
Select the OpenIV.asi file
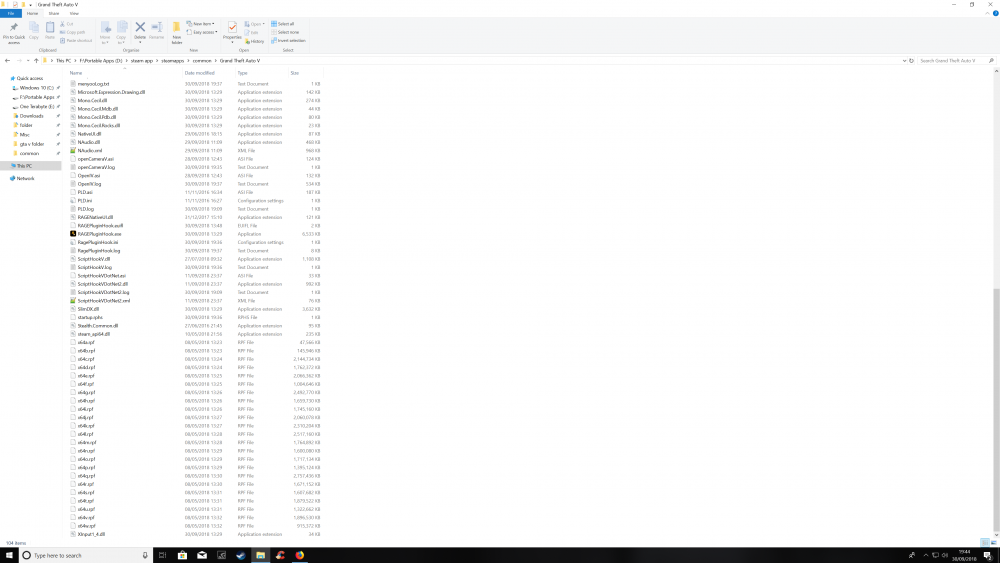(89, 175)
